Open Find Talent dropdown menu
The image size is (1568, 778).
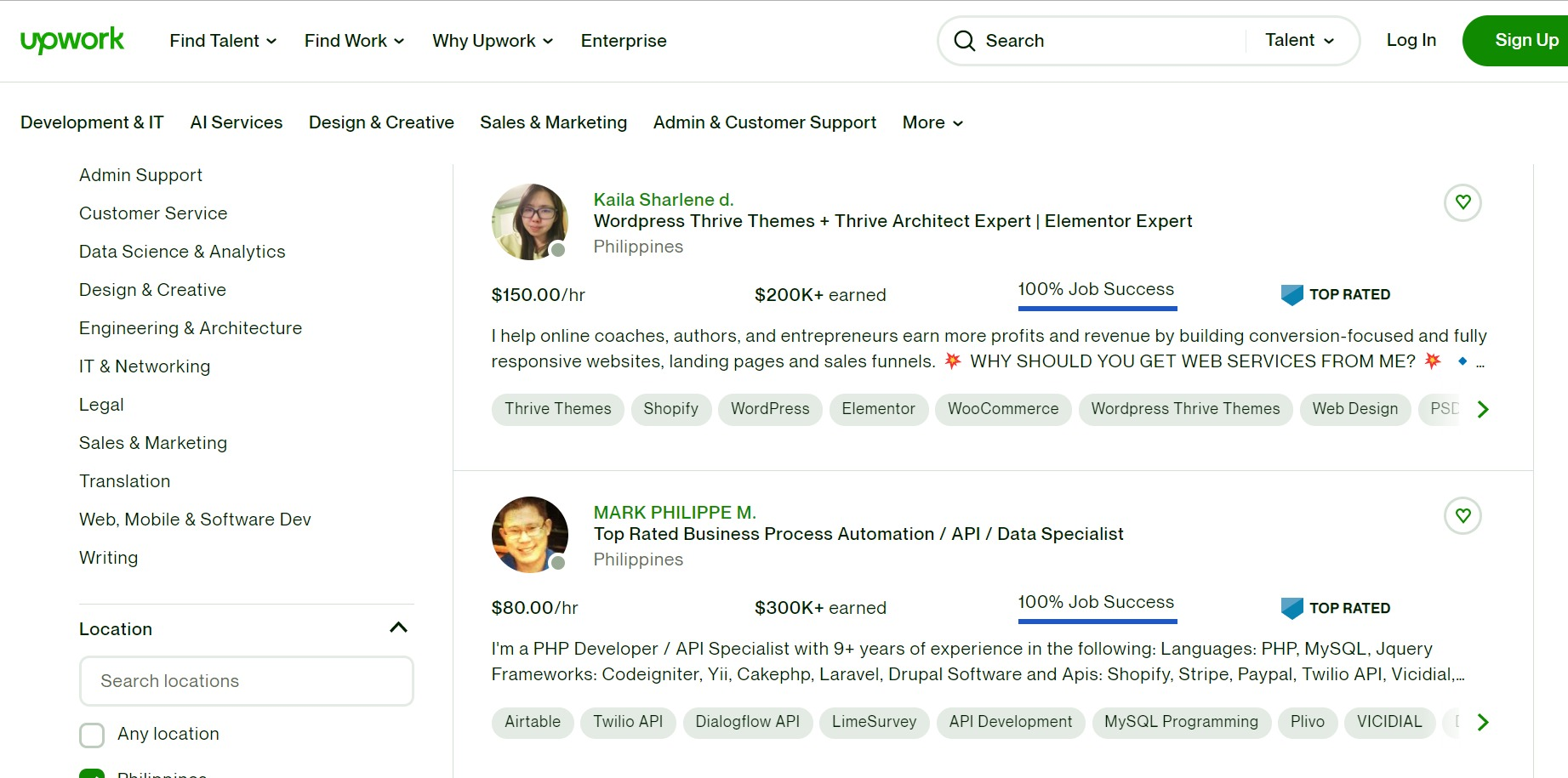[x=223, y=41]
